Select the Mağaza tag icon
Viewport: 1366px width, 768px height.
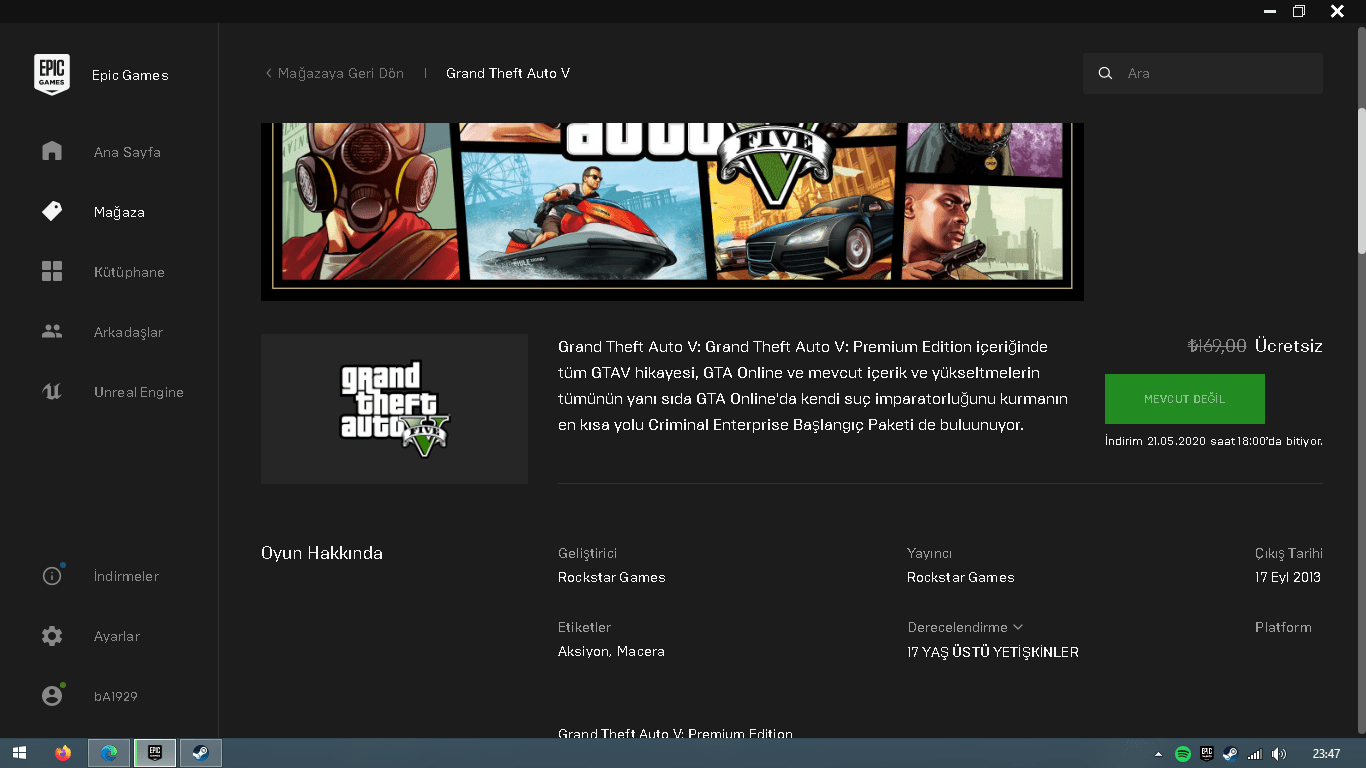pos(52,211)
